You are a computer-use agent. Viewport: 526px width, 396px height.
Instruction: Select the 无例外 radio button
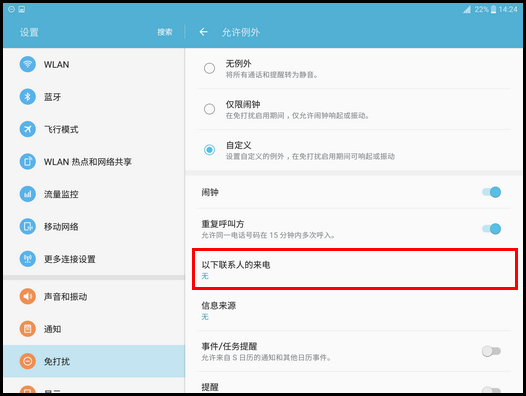(x=209, y=68)
